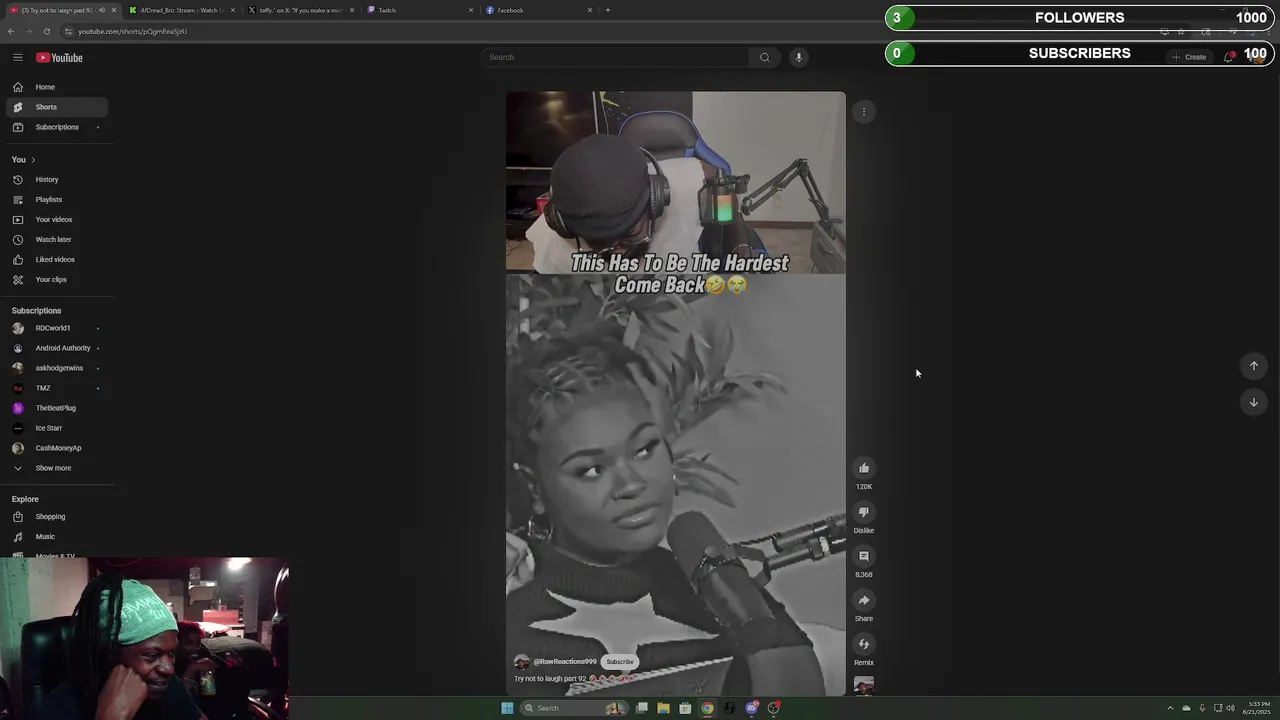Open Music under Explore
1280x720 pixels.
tap(56, 537)
